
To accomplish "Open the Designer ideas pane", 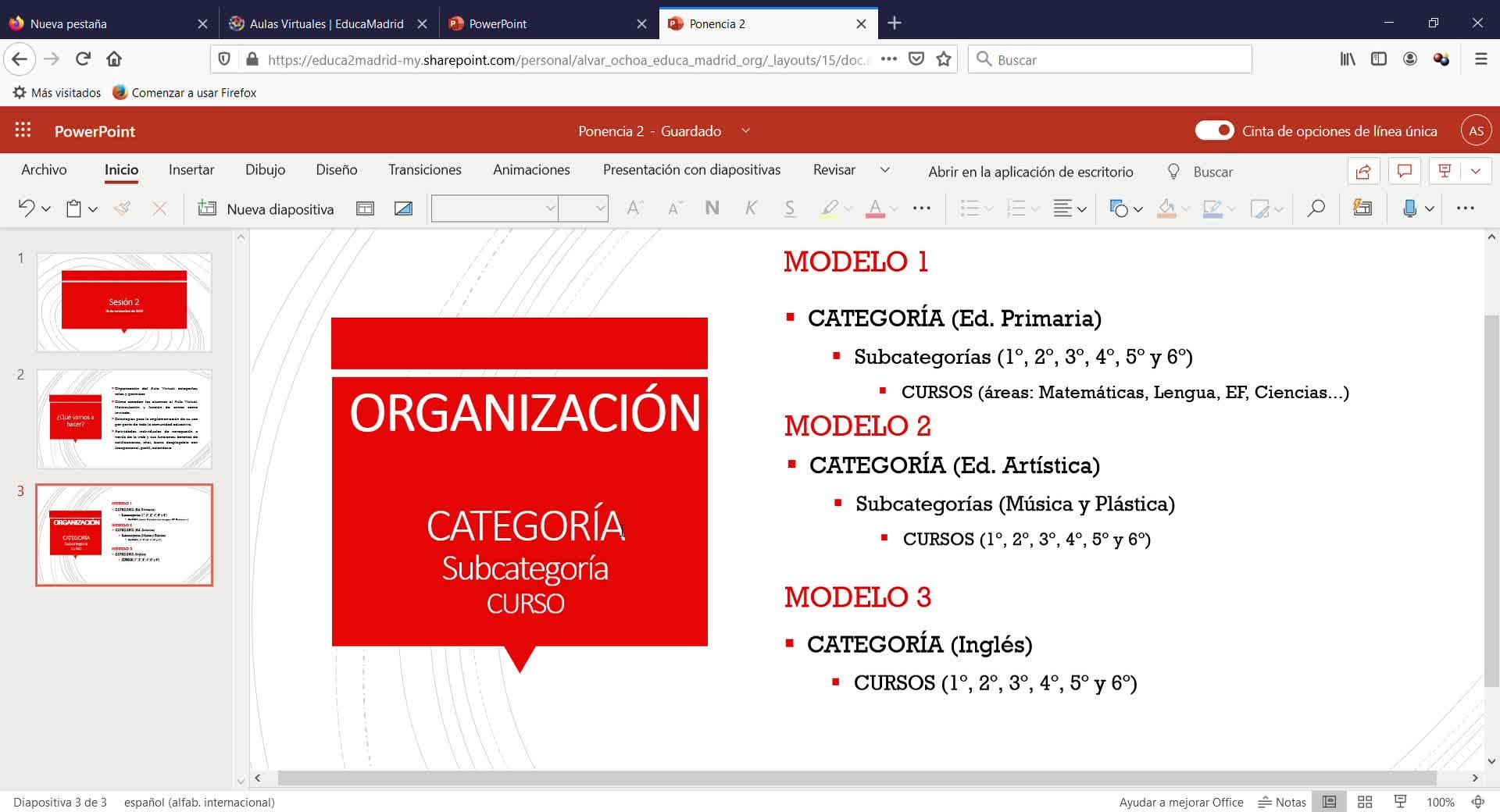I will 1362,208.
